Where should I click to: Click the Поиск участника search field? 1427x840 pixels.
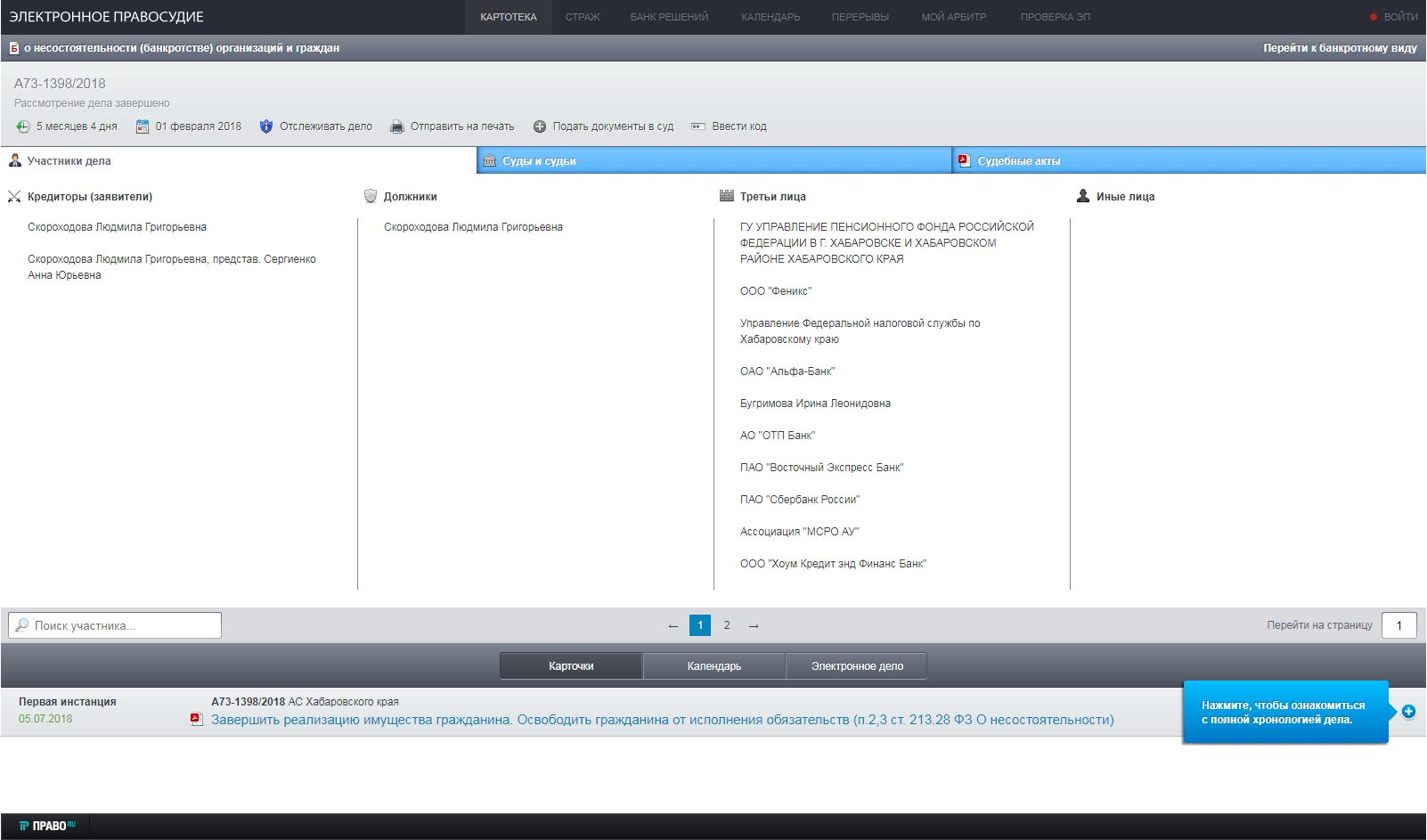[116, 625]
